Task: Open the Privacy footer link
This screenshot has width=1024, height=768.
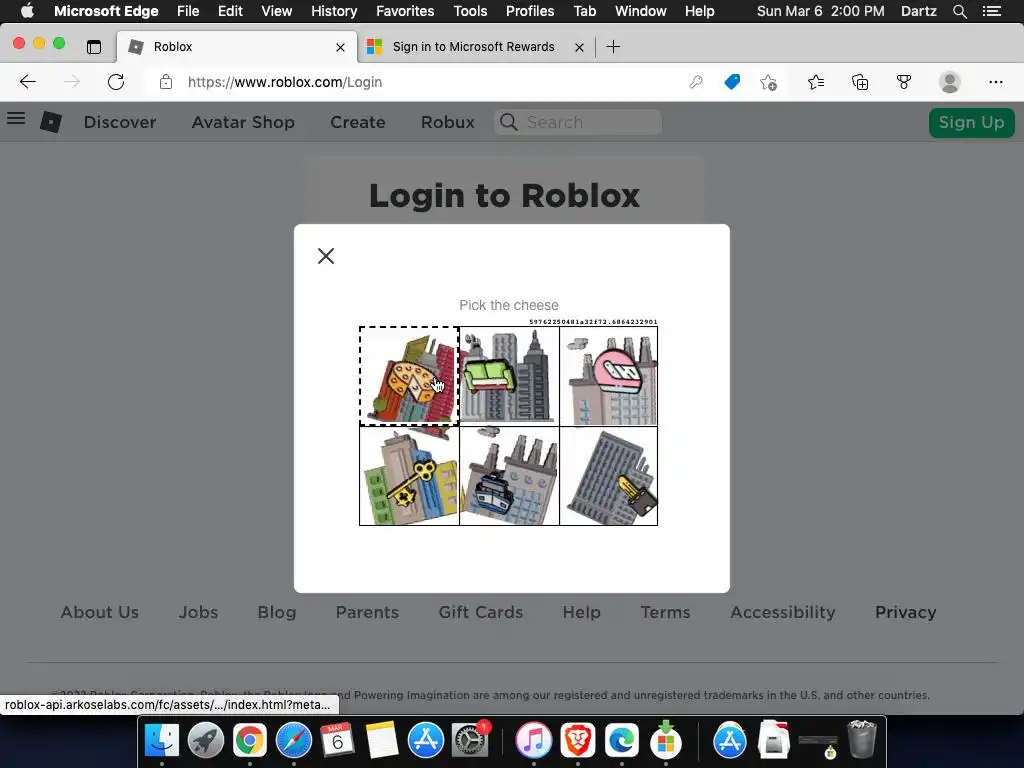Action: (905, 612)
